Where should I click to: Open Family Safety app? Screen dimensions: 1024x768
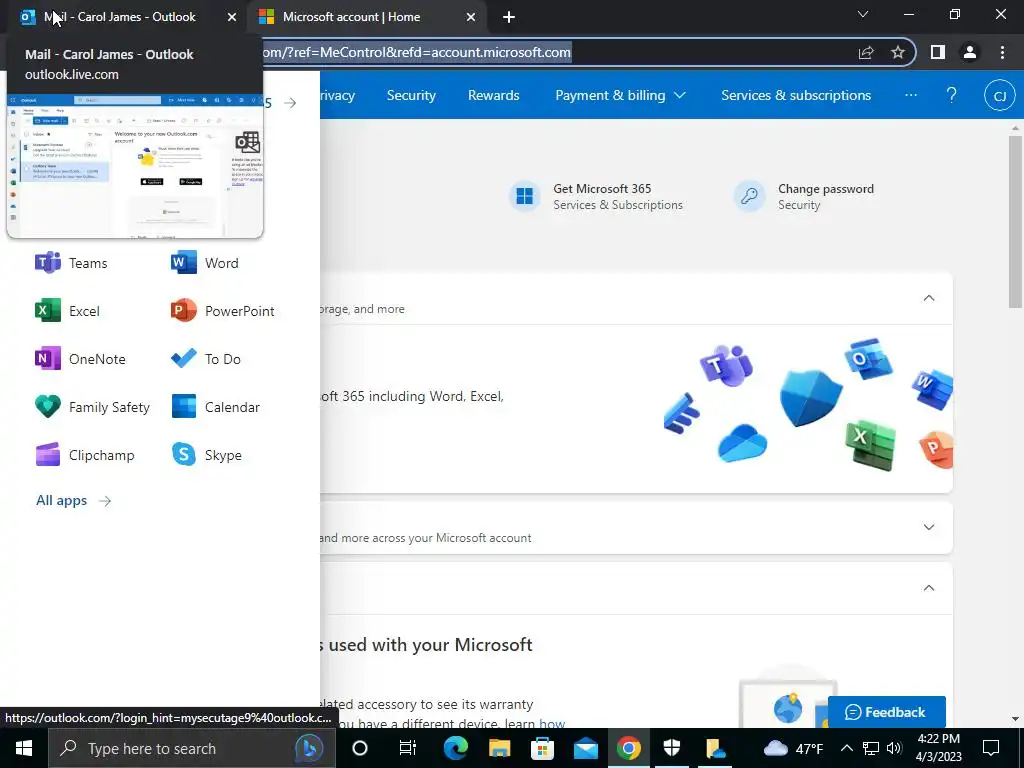point(92,407)
